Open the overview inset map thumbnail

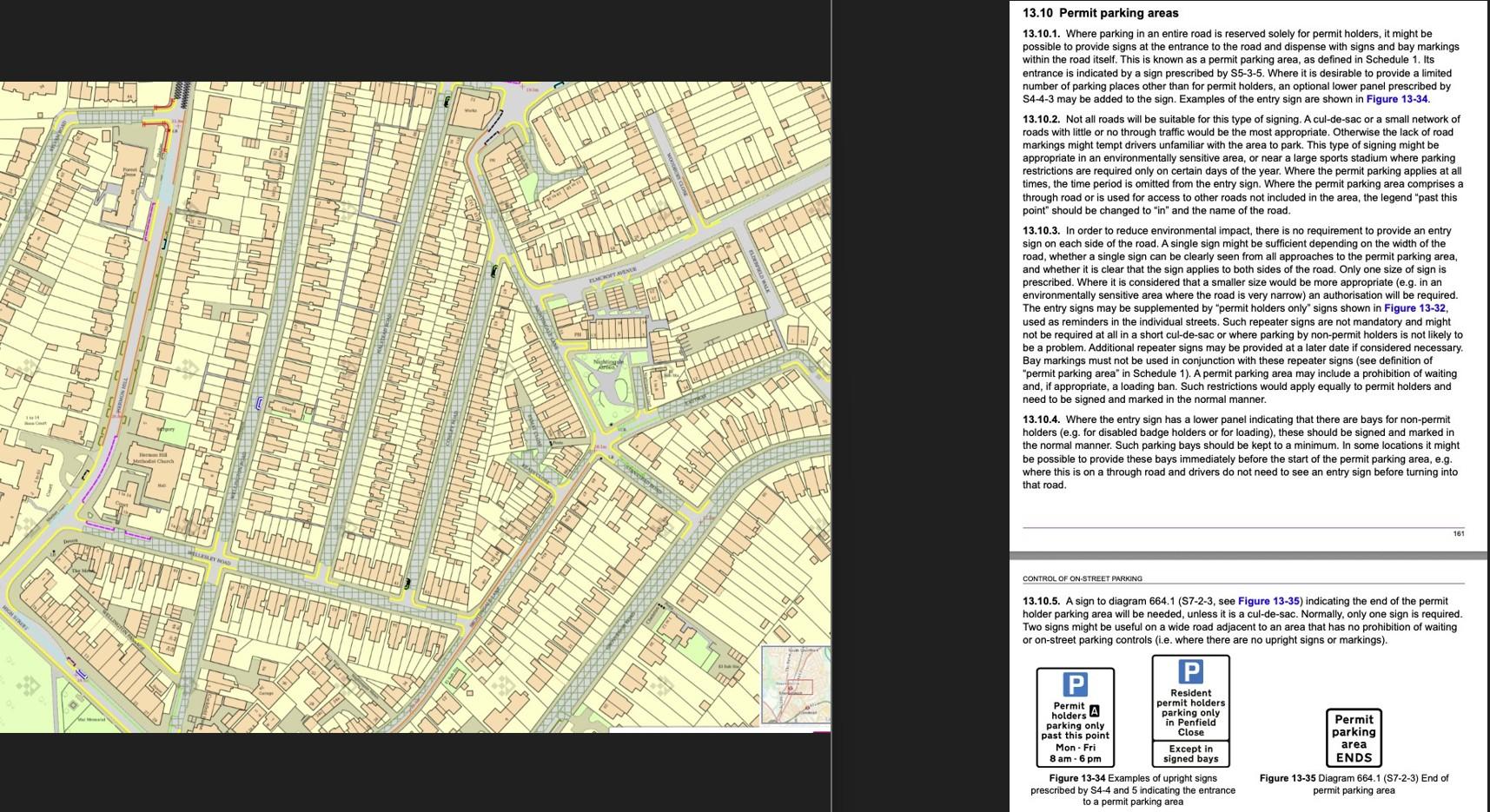point(795,684)
